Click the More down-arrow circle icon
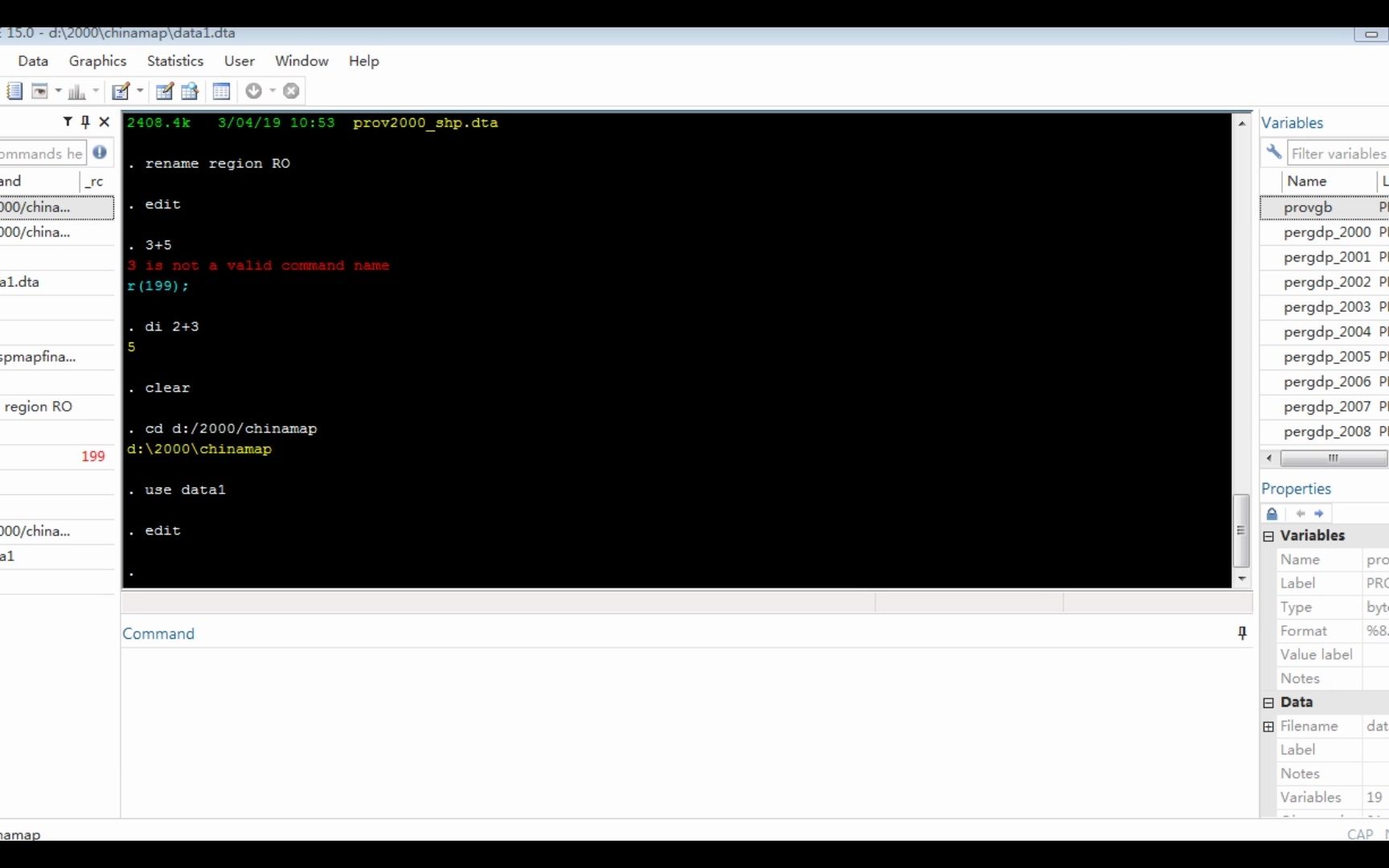This screenshot has height=868, width=1389. click(x=254, y=91)
